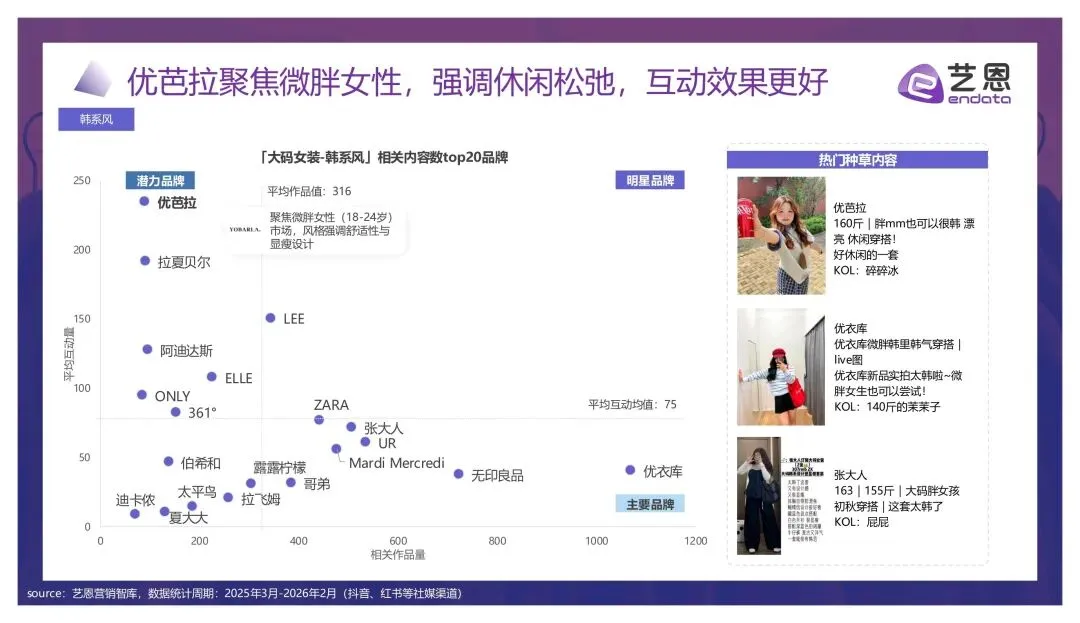Click the purple pyramid icon beside the title
Image resolution: width=1080 pixels, height=623 pixels.
pos(93,78)
